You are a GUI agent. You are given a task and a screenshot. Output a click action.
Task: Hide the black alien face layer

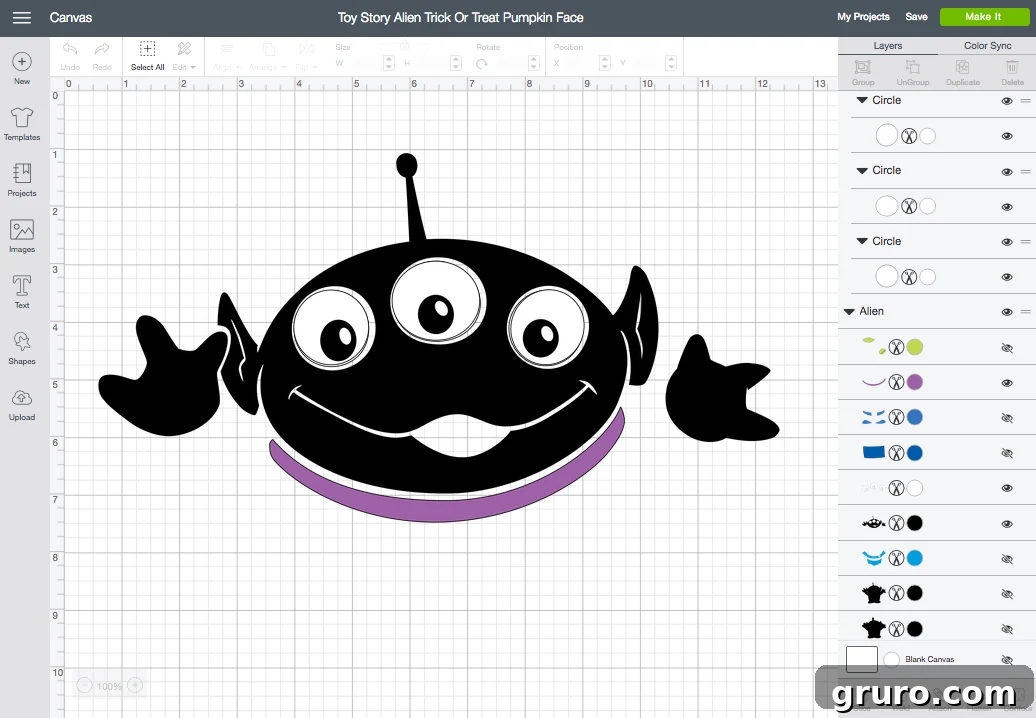point(1007,524)
